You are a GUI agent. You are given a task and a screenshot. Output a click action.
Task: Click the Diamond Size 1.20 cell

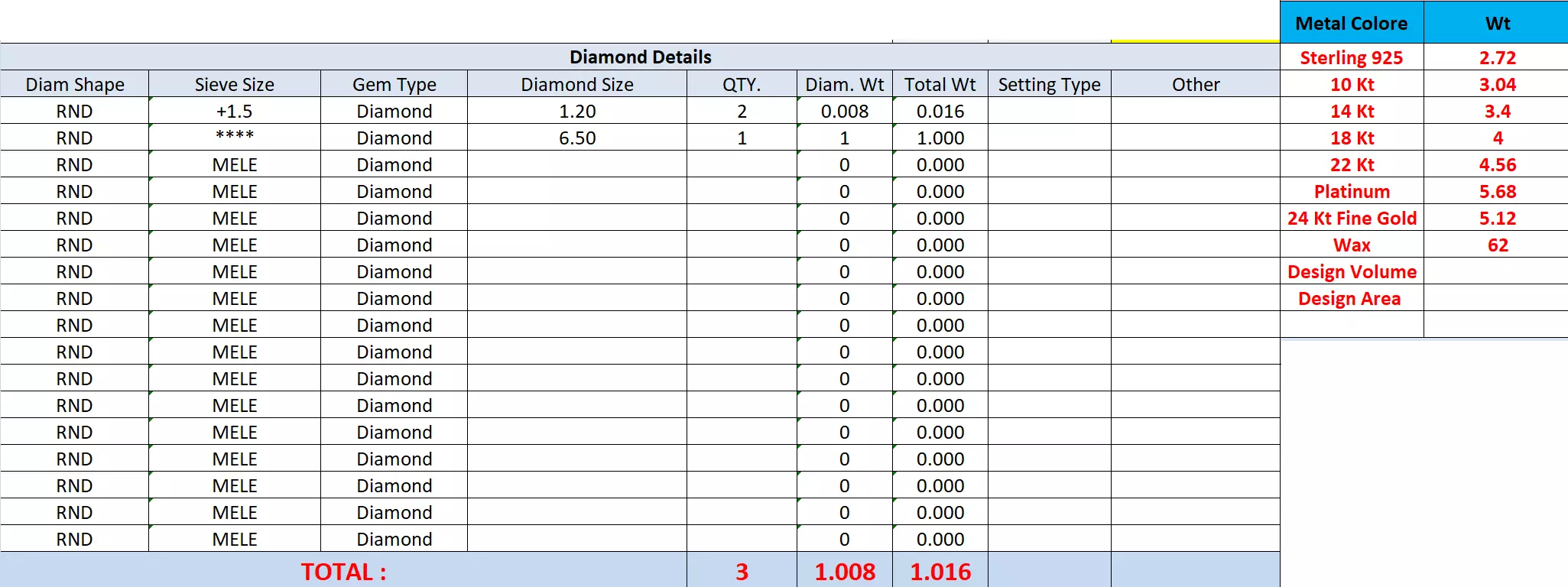point(577,111)
